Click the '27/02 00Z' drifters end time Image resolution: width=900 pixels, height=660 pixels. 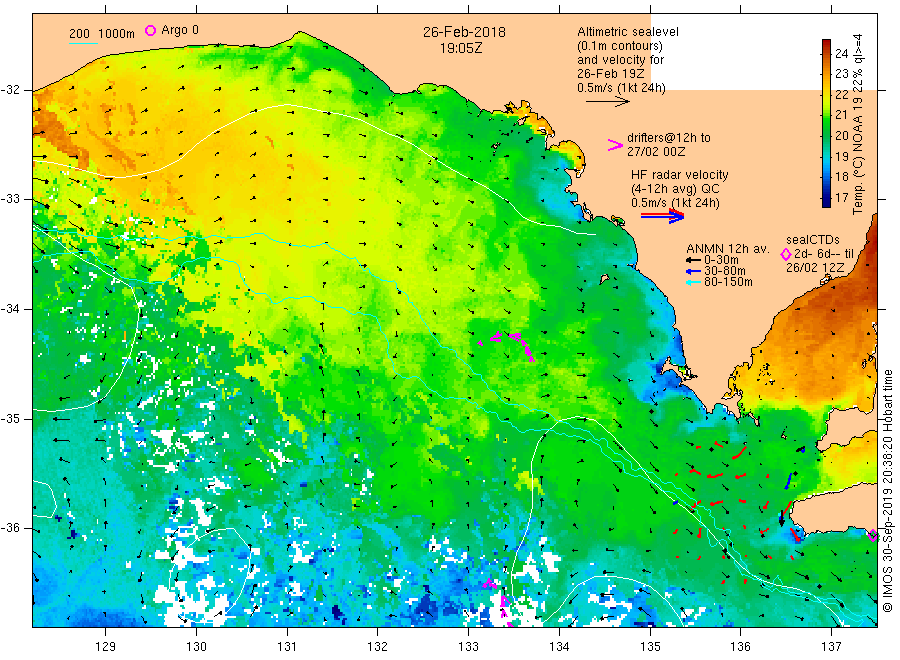[x=656, y=152]
